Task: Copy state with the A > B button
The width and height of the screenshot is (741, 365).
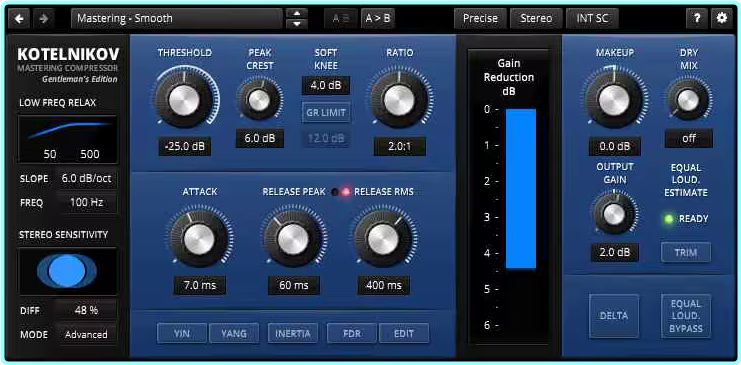Action: pyautogui.click(x=378, y=18)
